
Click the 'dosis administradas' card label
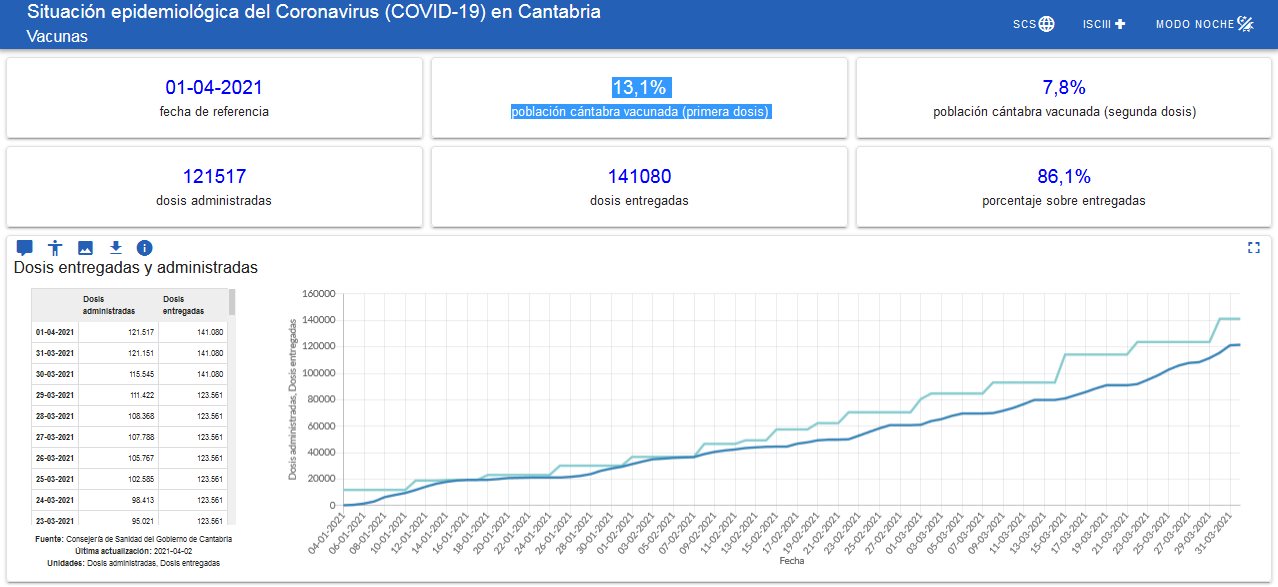pyautogui.click(x=214, y=200)
